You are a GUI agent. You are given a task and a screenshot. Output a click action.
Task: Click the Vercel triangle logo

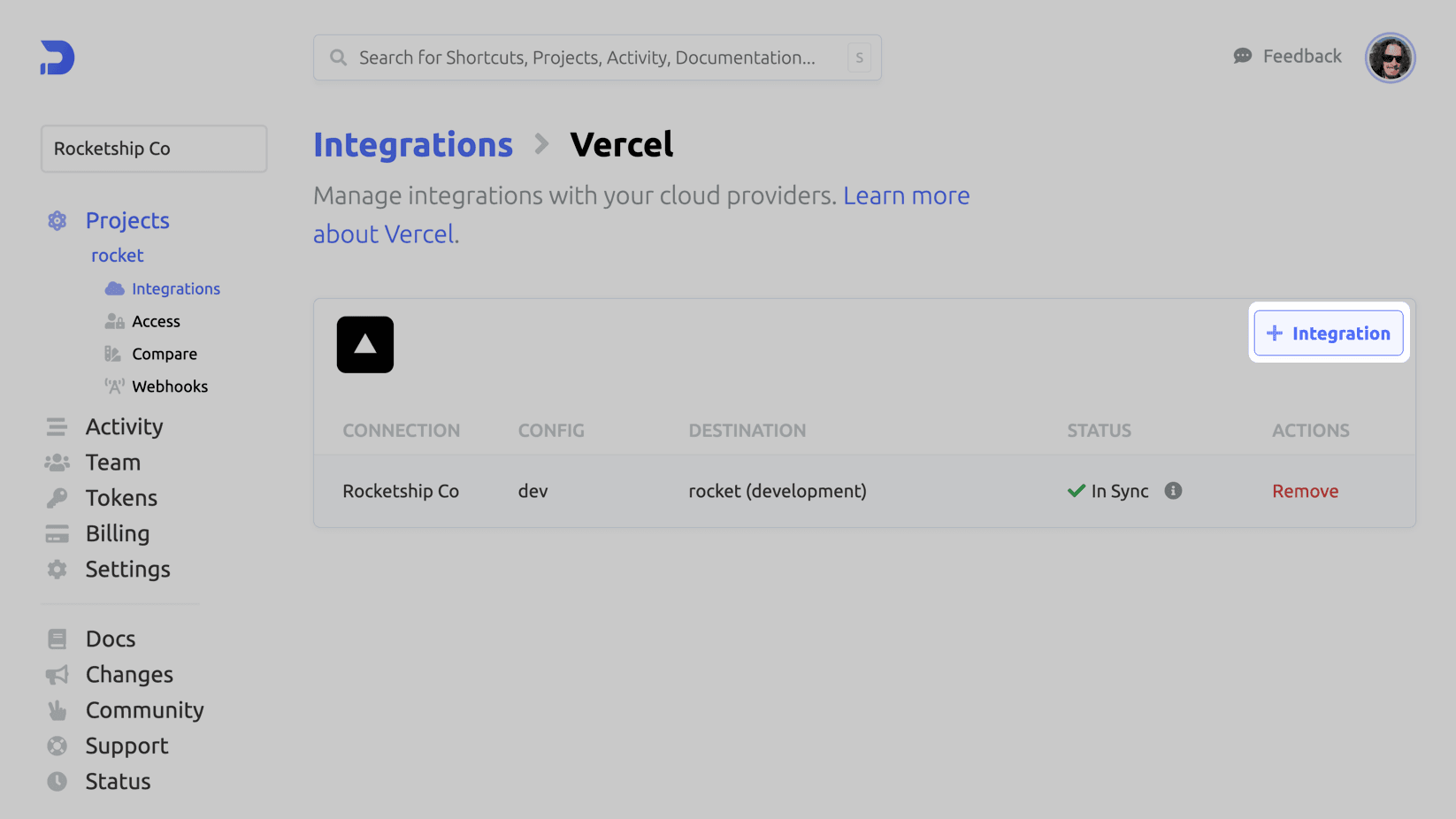[365, 345]
